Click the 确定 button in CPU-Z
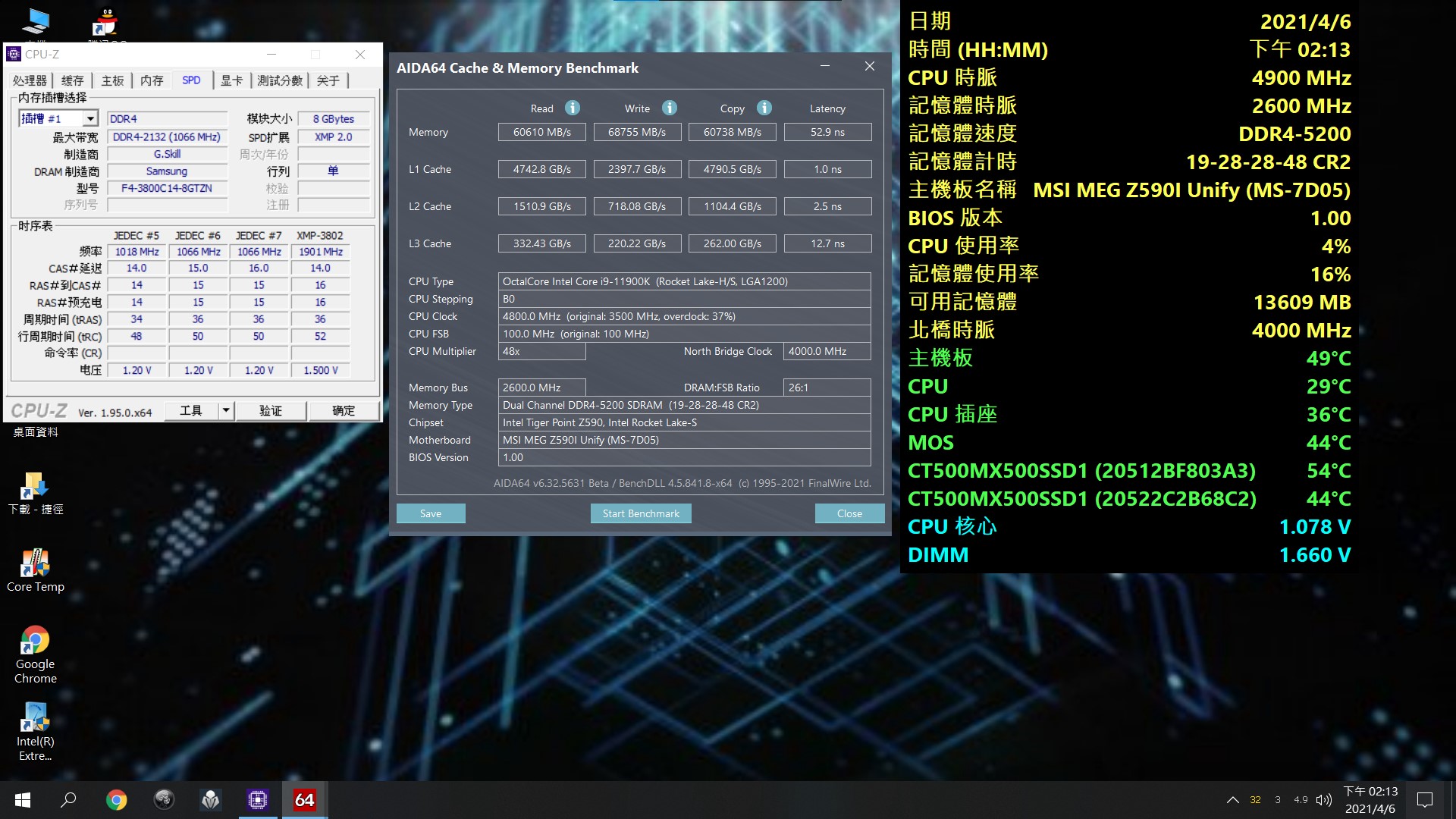 click(x=344, y=410)
